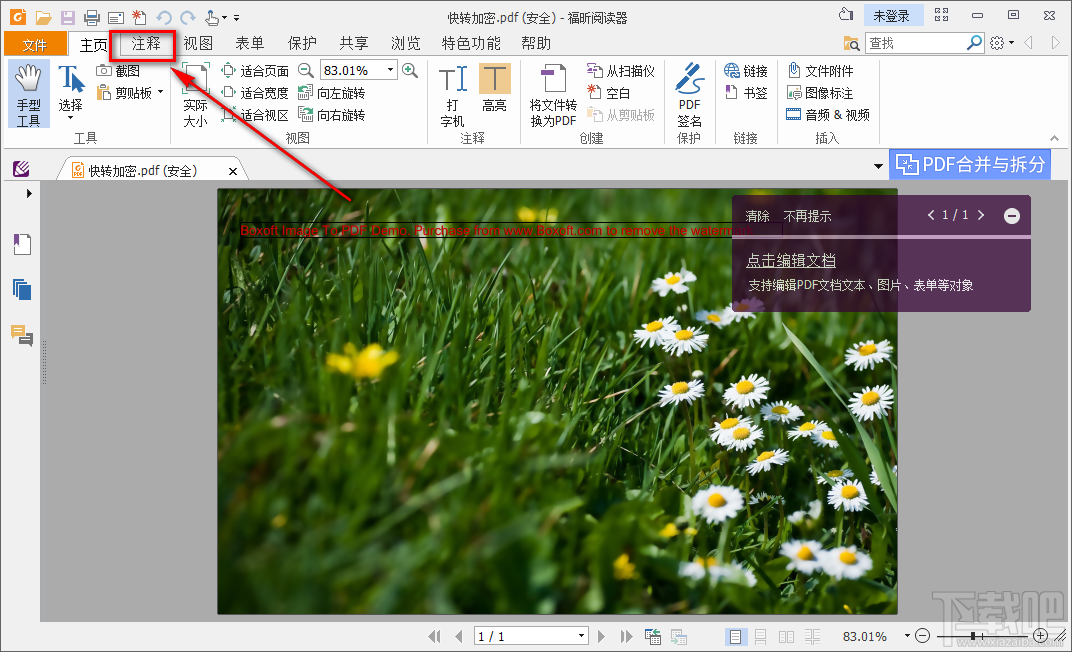This screenshot has width=1072, height=652.
Task: Click inside the 查找 search field
Action: [920, 43]
